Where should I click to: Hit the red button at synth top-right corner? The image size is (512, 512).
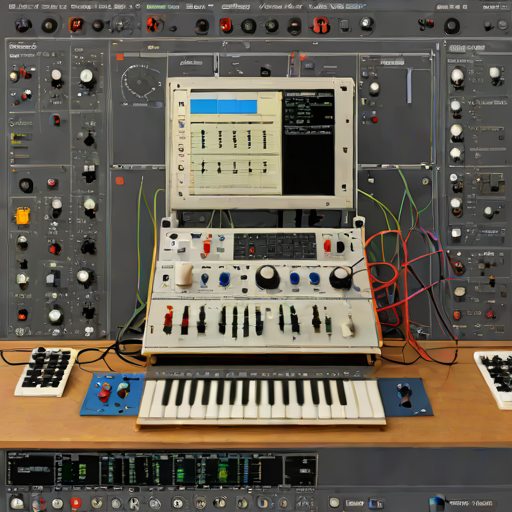coord(327,246)
